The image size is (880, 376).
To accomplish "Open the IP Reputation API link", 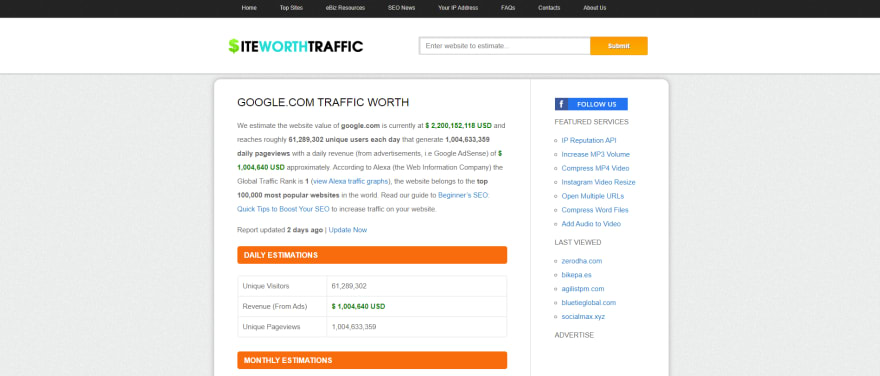I will tap(589, 140).
